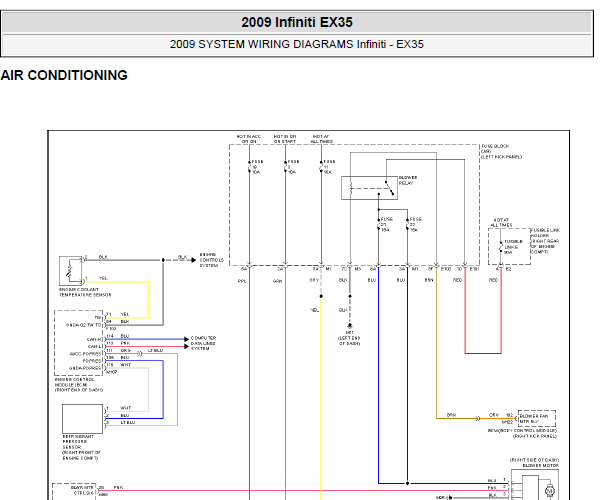Image resolution: width=600 pixels, height=500 pixels.
Task: Click the engine coolant temperature sensor symbol
Action: pos(70,271)
